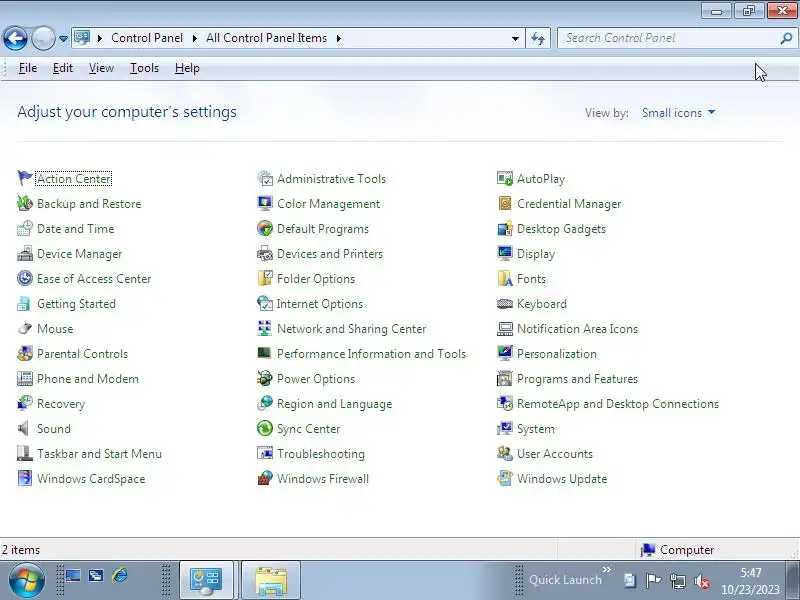This screenshot has width=800, height=600.
Task: Open the Personalization icon
Action: (505, 354)
